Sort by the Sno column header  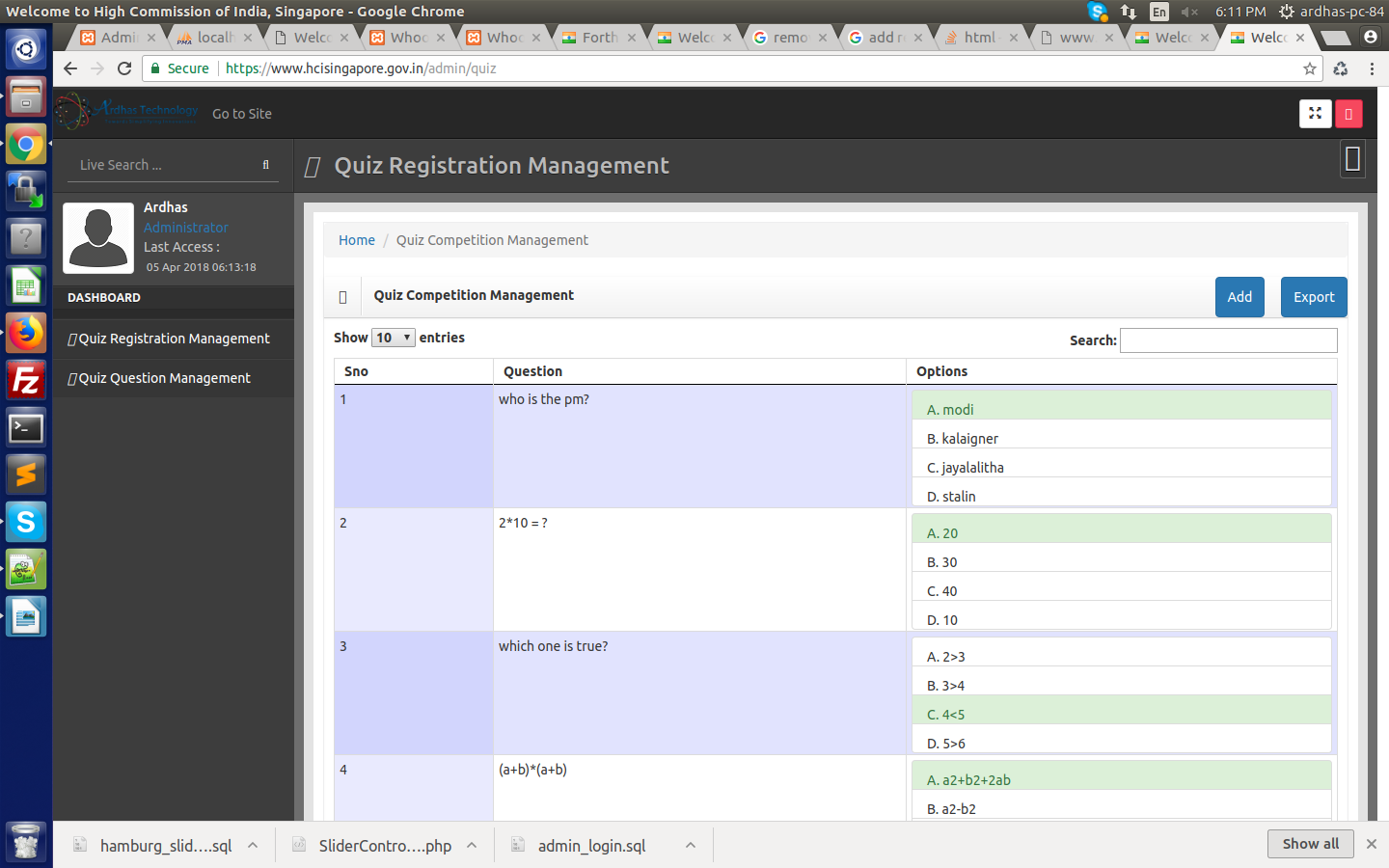coord(414,371)
